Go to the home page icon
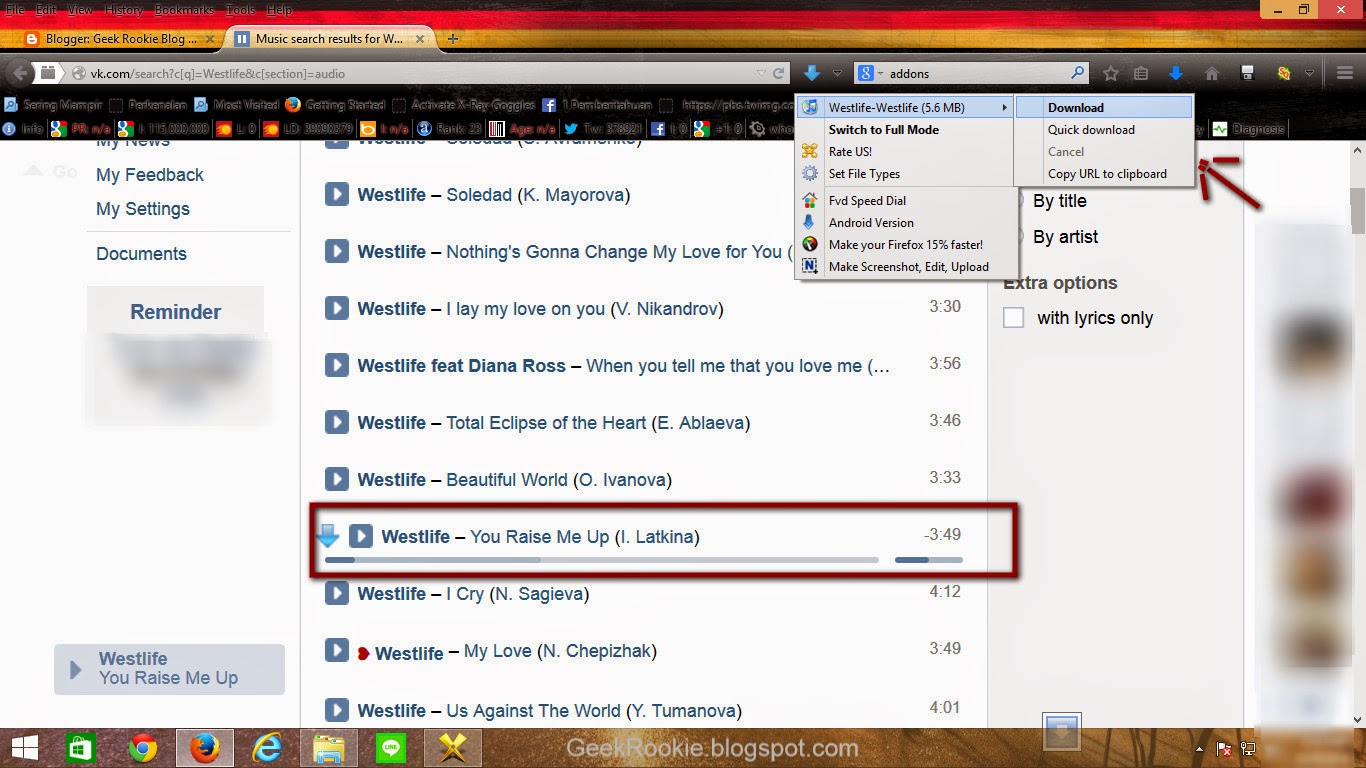This screenshot has width=1366, height=768. (1212, 73)
